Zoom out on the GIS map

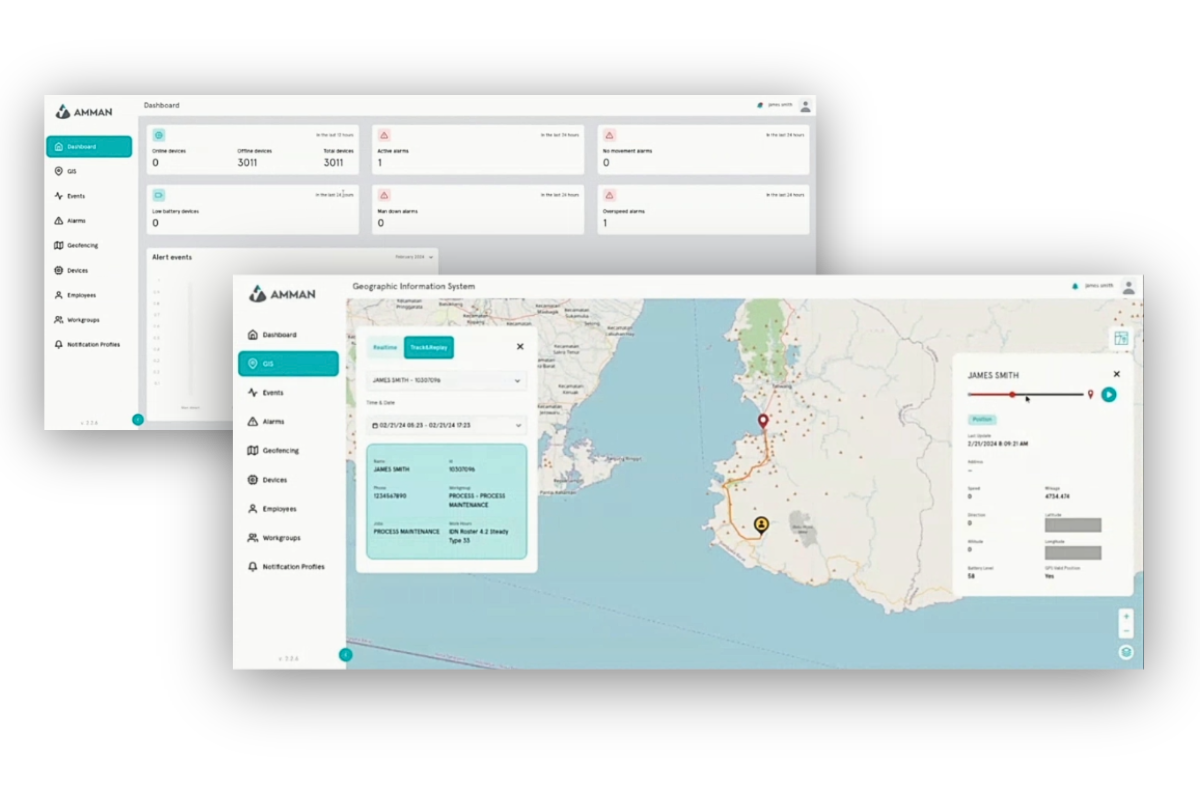(x=1126, y=631)
